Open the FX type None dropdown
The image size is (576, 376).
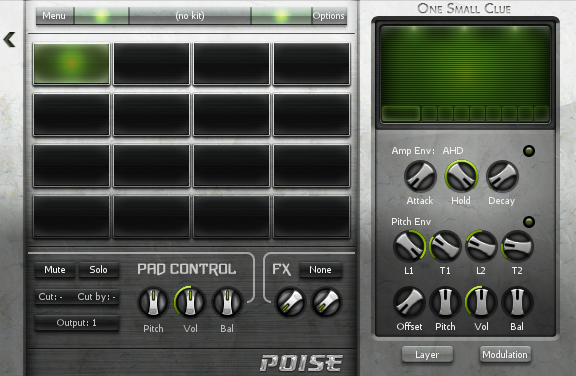tap(320, 270)
